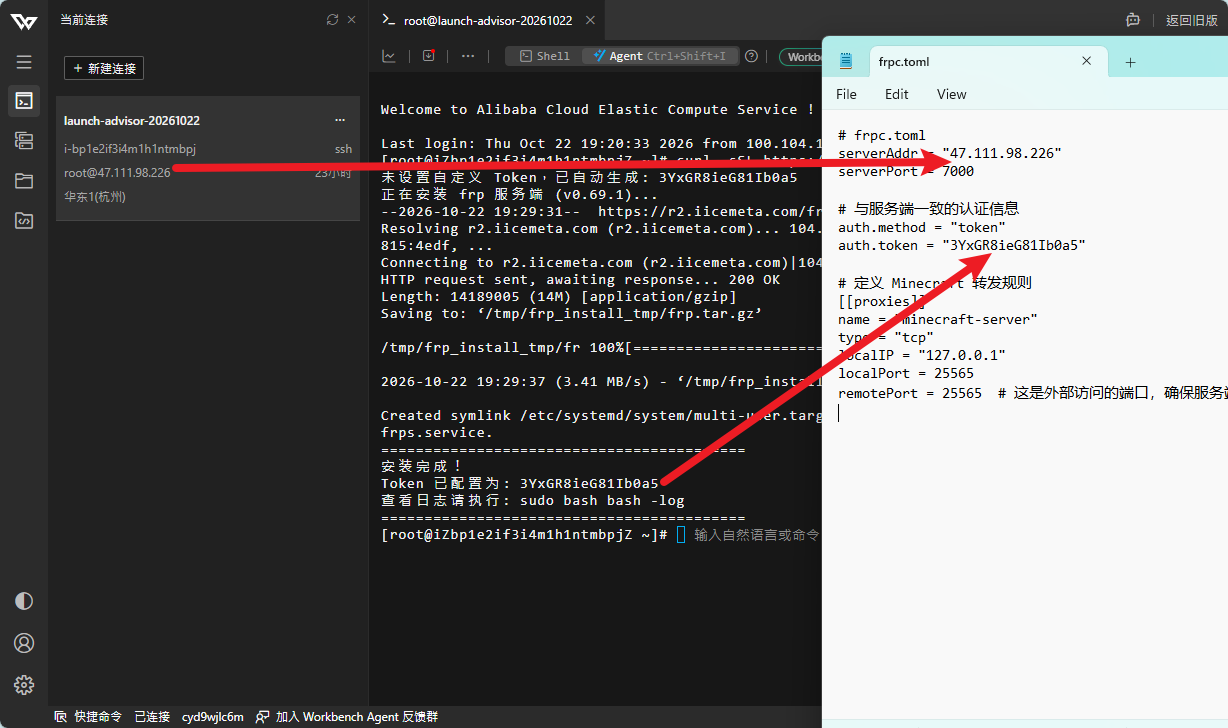Screen dimensions: 1228x728
Task: Open the hamburger menu in sidebar
Action: pos(24,62)
